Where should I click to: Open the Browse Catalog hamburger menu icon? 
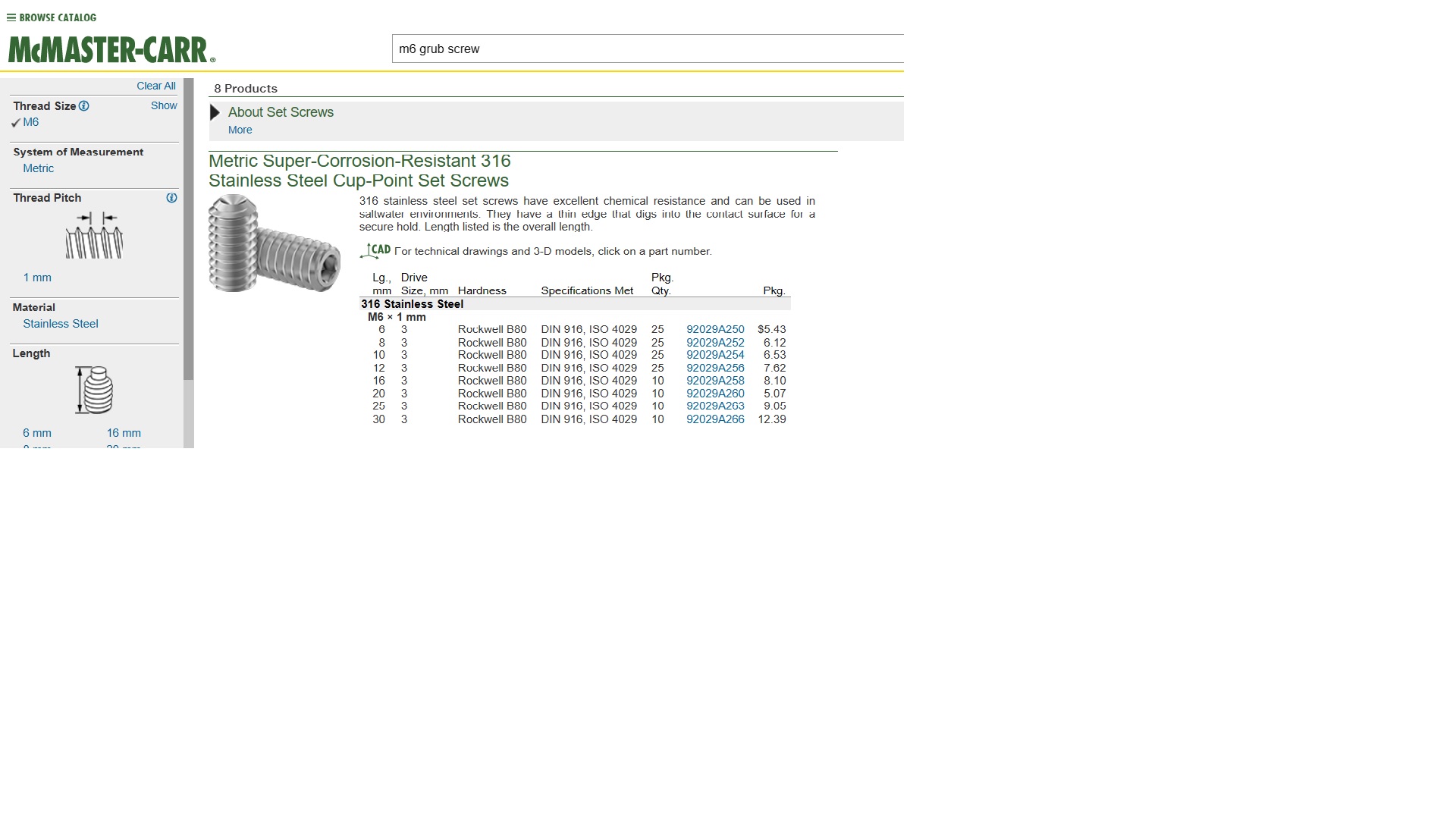coord(11,17)
